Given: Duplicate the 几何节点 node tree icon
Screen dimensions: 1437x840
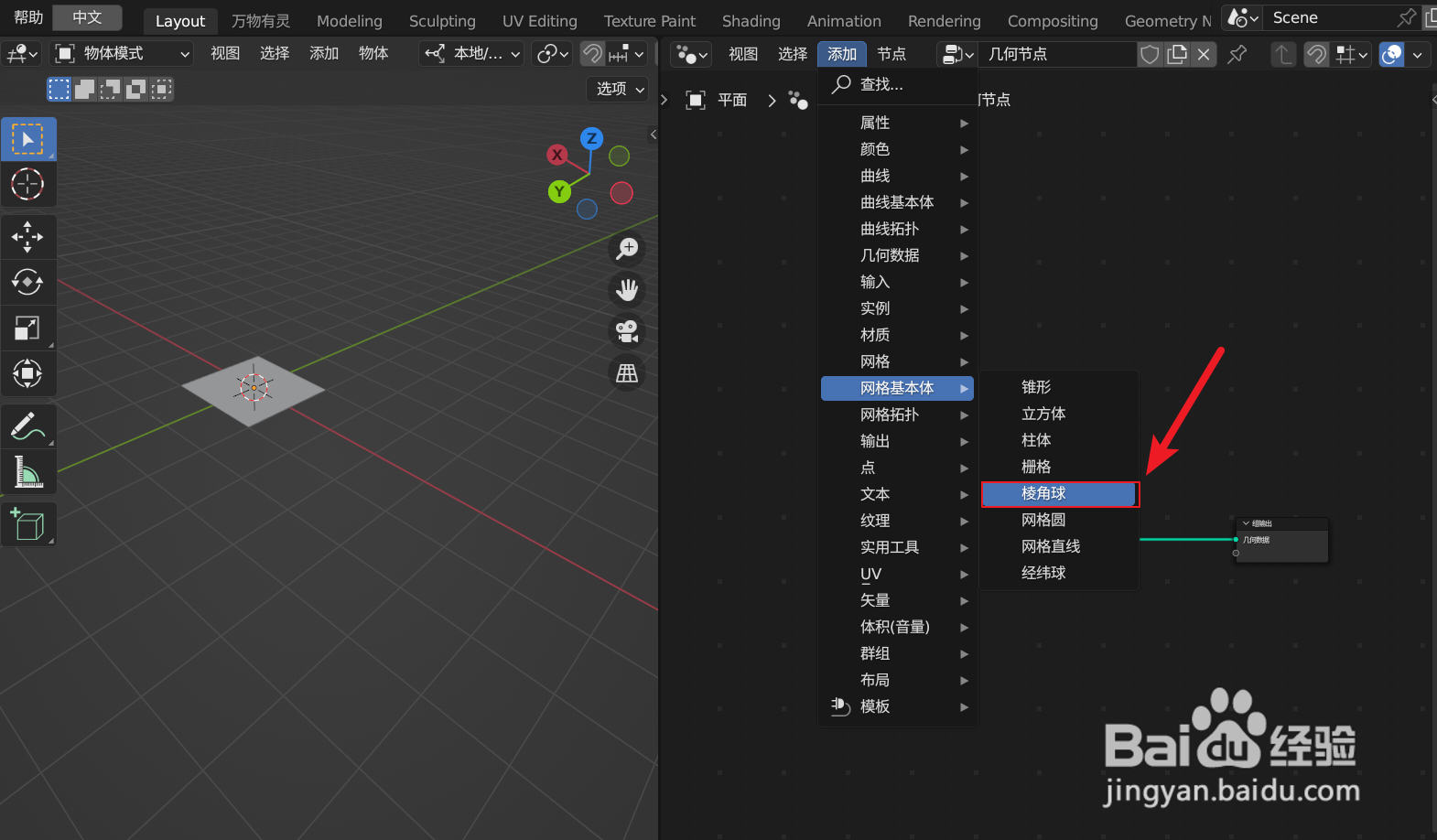Looking at the screenshot, I should pos(1177,54).
